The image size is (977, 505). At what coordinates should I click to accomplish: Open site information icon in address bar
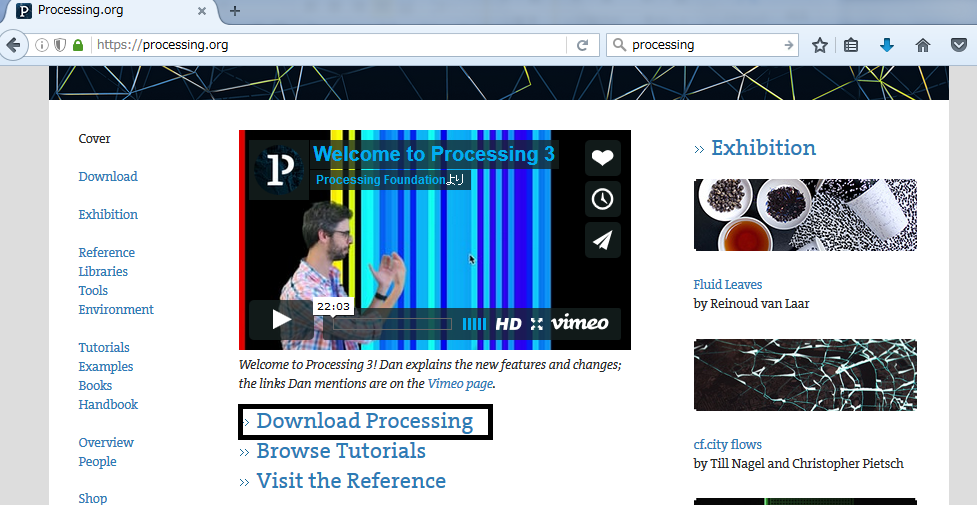pyautogui.click(x=42, y=45)
